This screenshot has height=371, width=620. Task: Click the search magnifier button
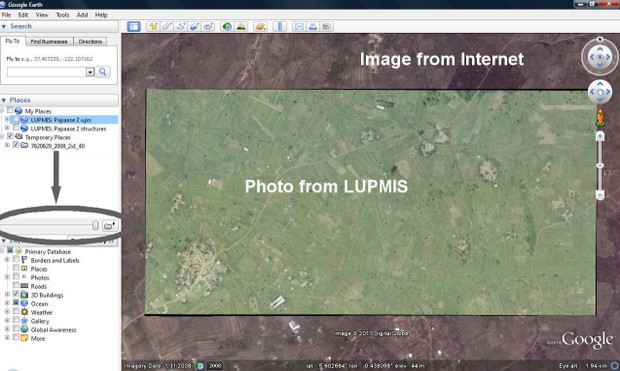click(x=103, y=72)
